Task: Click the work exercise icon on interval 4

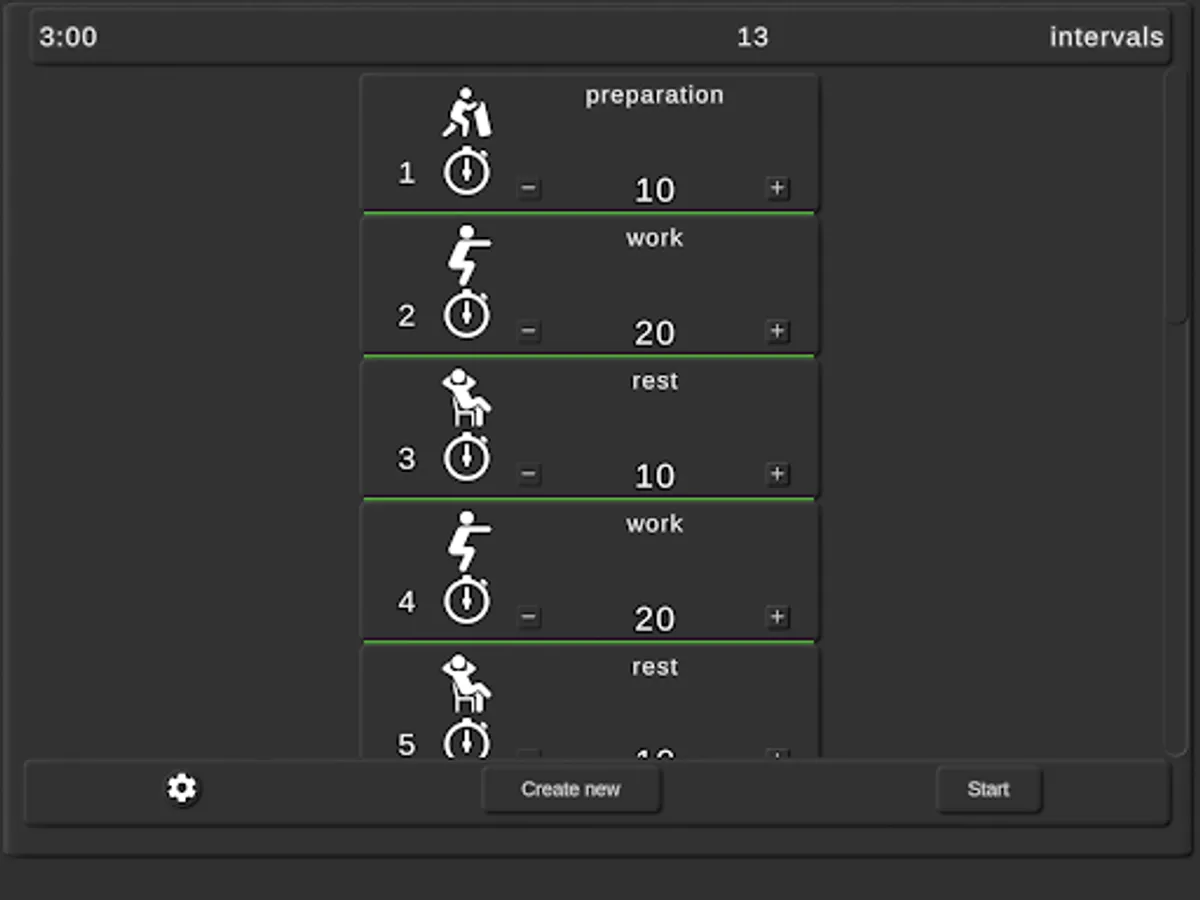Action: [x=468, y=542]
